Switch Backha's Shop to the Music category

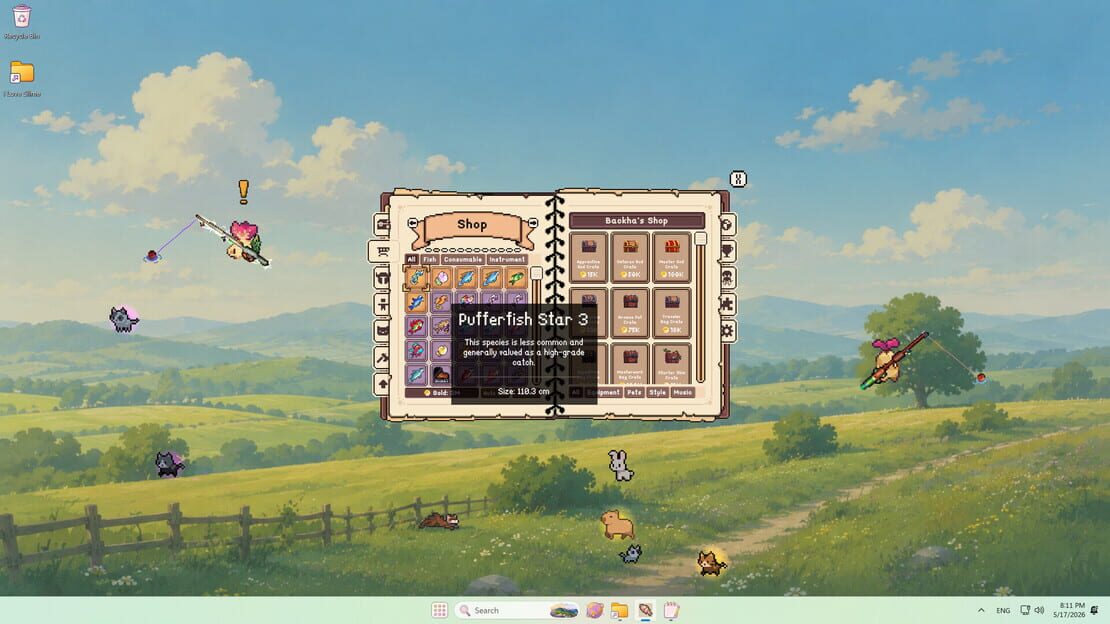point(682,392)
